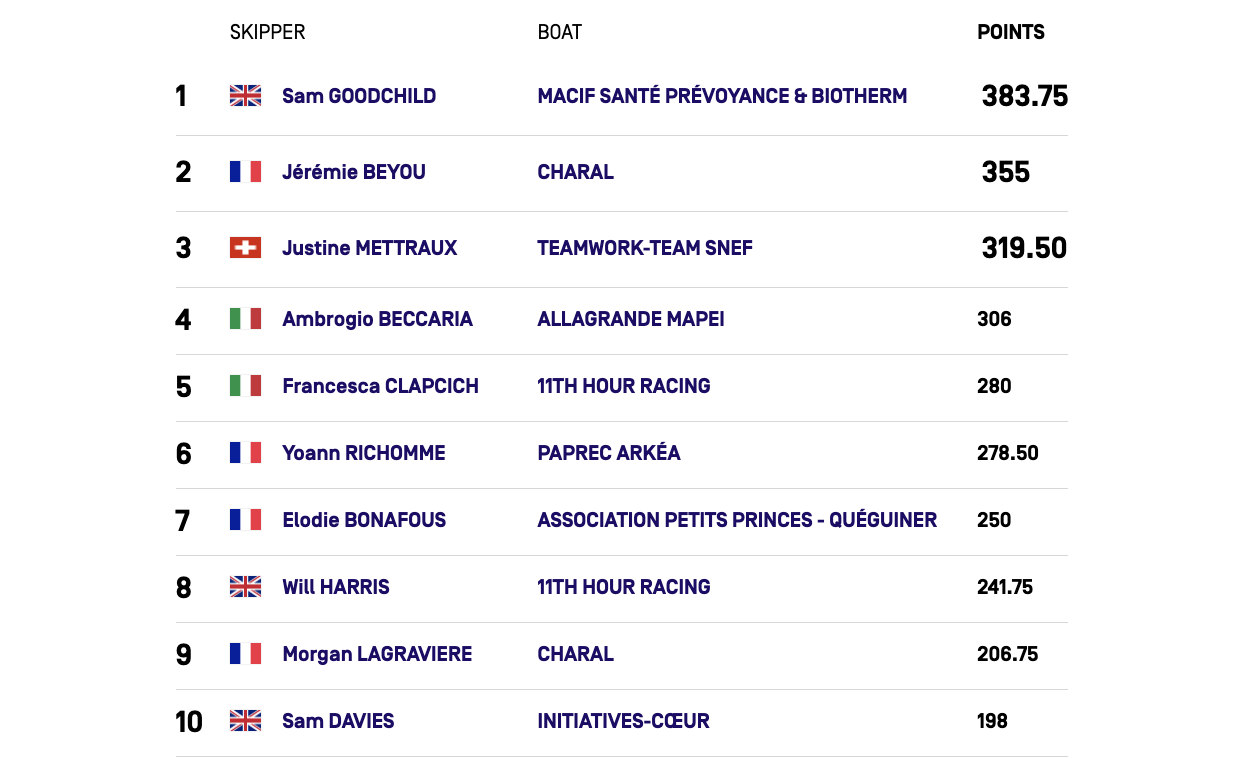This screenshot has width=1252, height=758.
Task: Click the Italian flag beside Francesca Clapcich
Action: (245, 386)
